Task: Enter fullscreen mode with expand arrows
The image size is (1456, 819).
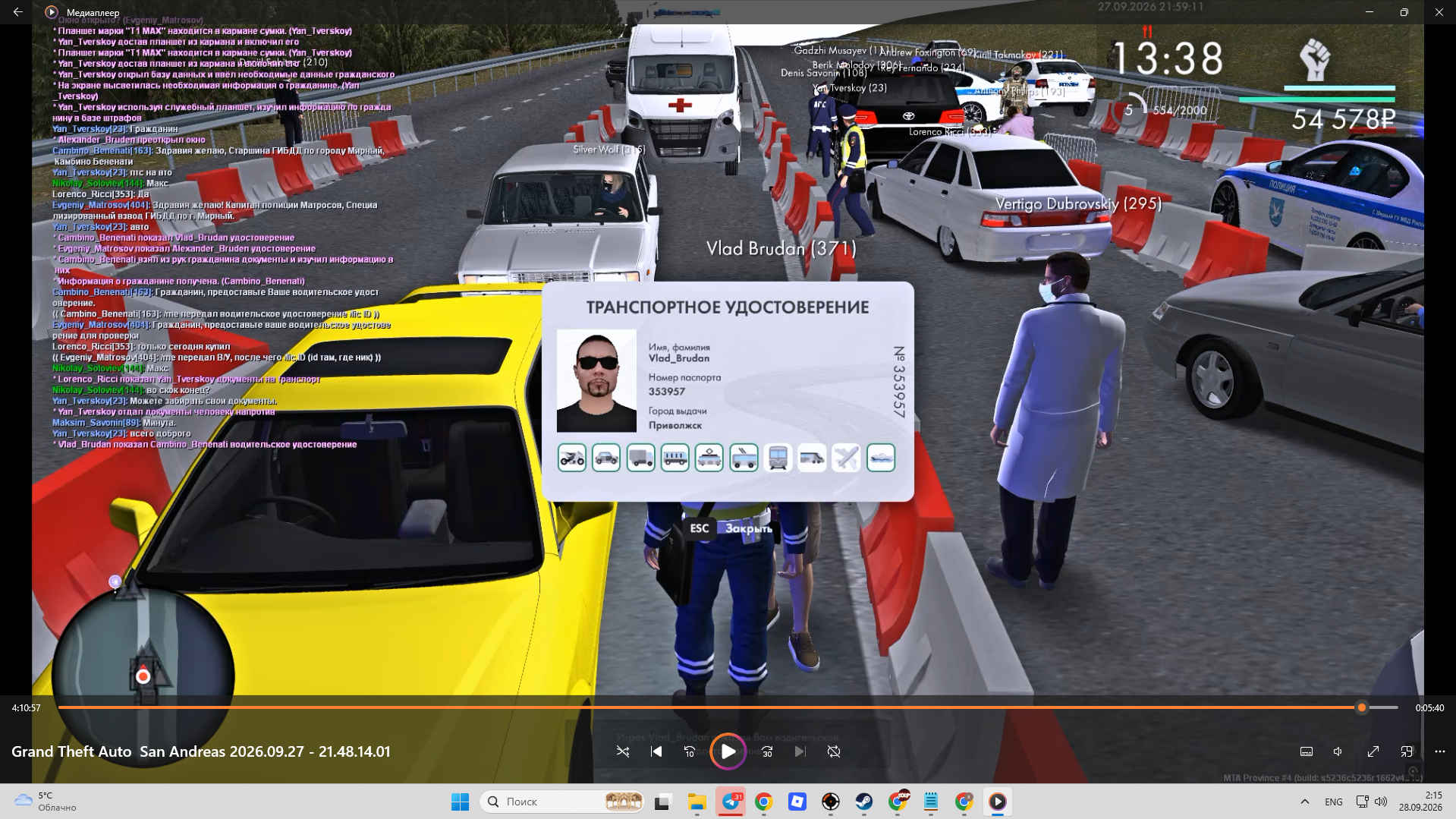Action: click(x=1373, y=751)
